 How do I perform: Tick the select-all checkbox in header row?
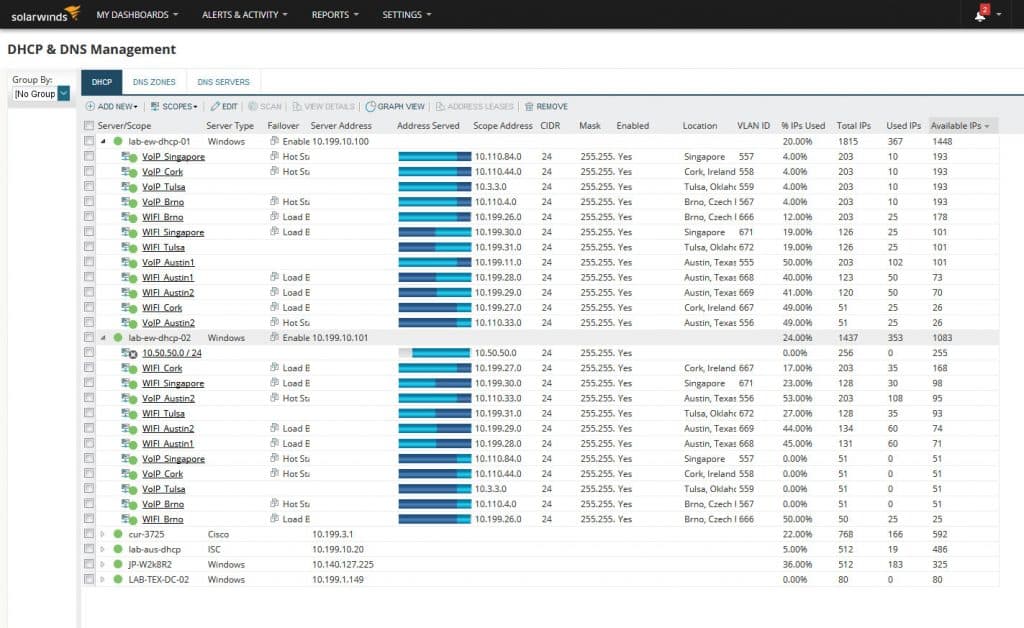90,125
